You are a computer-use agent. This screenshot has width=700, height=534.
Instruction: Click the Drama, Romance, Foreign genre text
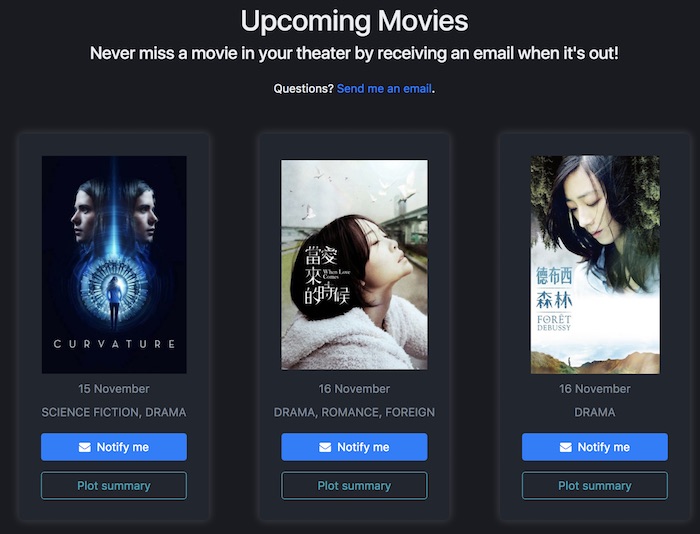pos(354,412)
